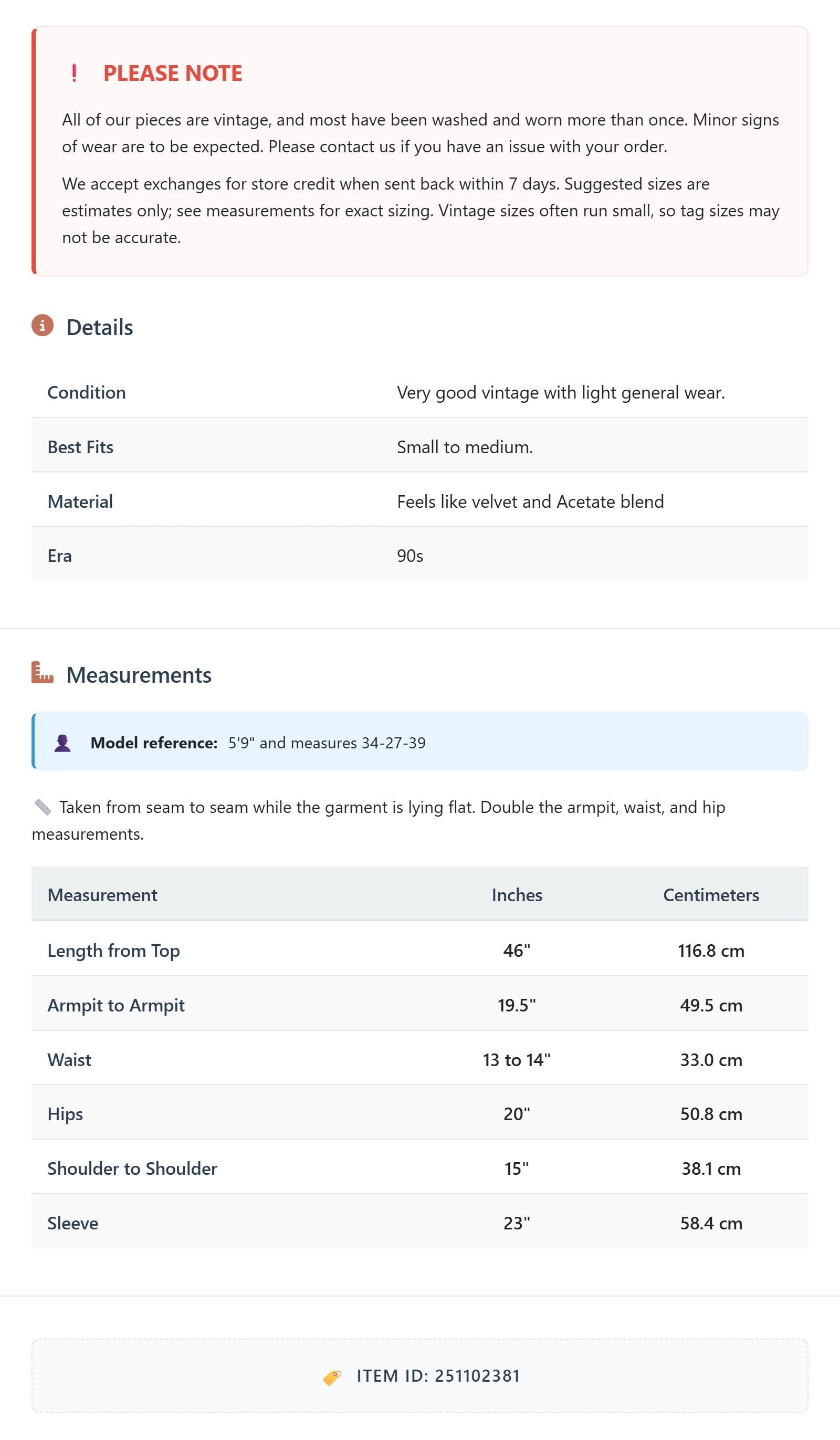Click the Details section heading
This screenshot has width=840, height=1440.
click(99, 327)
